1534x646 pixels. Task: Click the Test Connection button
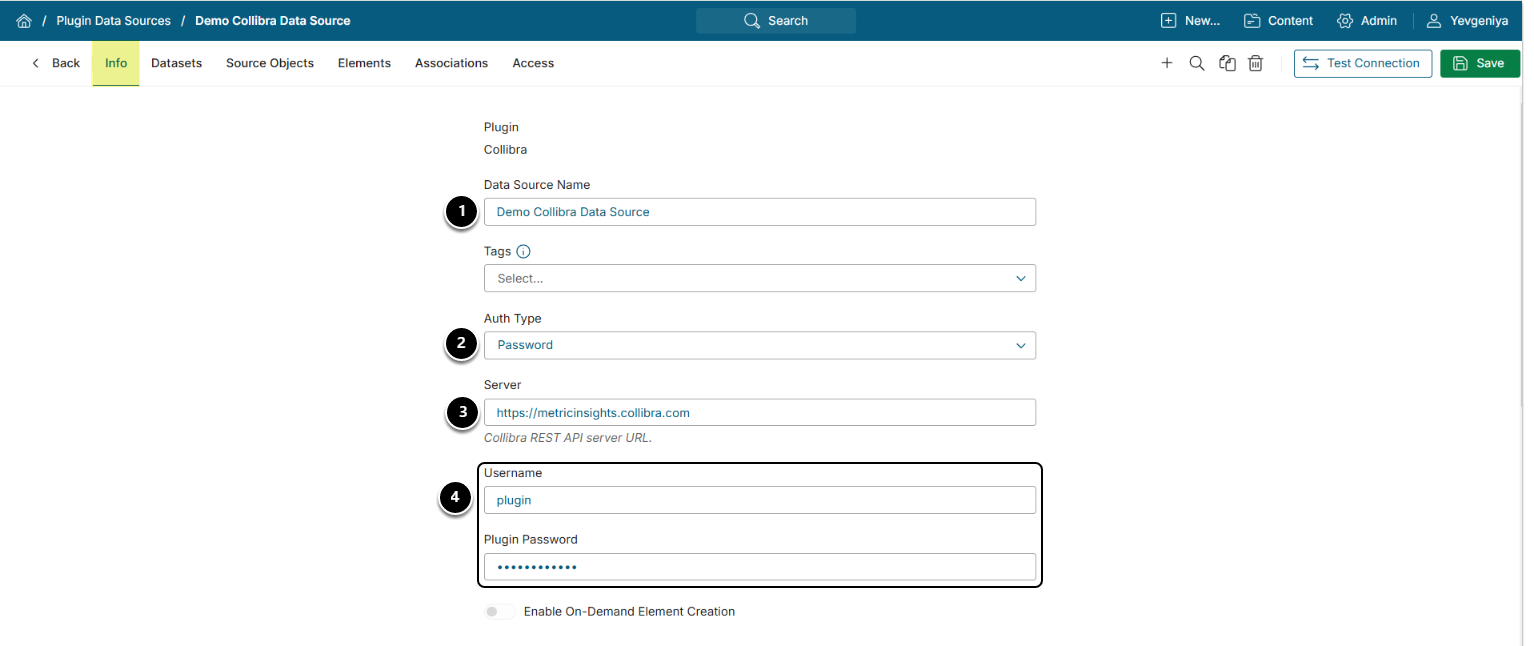click(x=1362, y=63)
